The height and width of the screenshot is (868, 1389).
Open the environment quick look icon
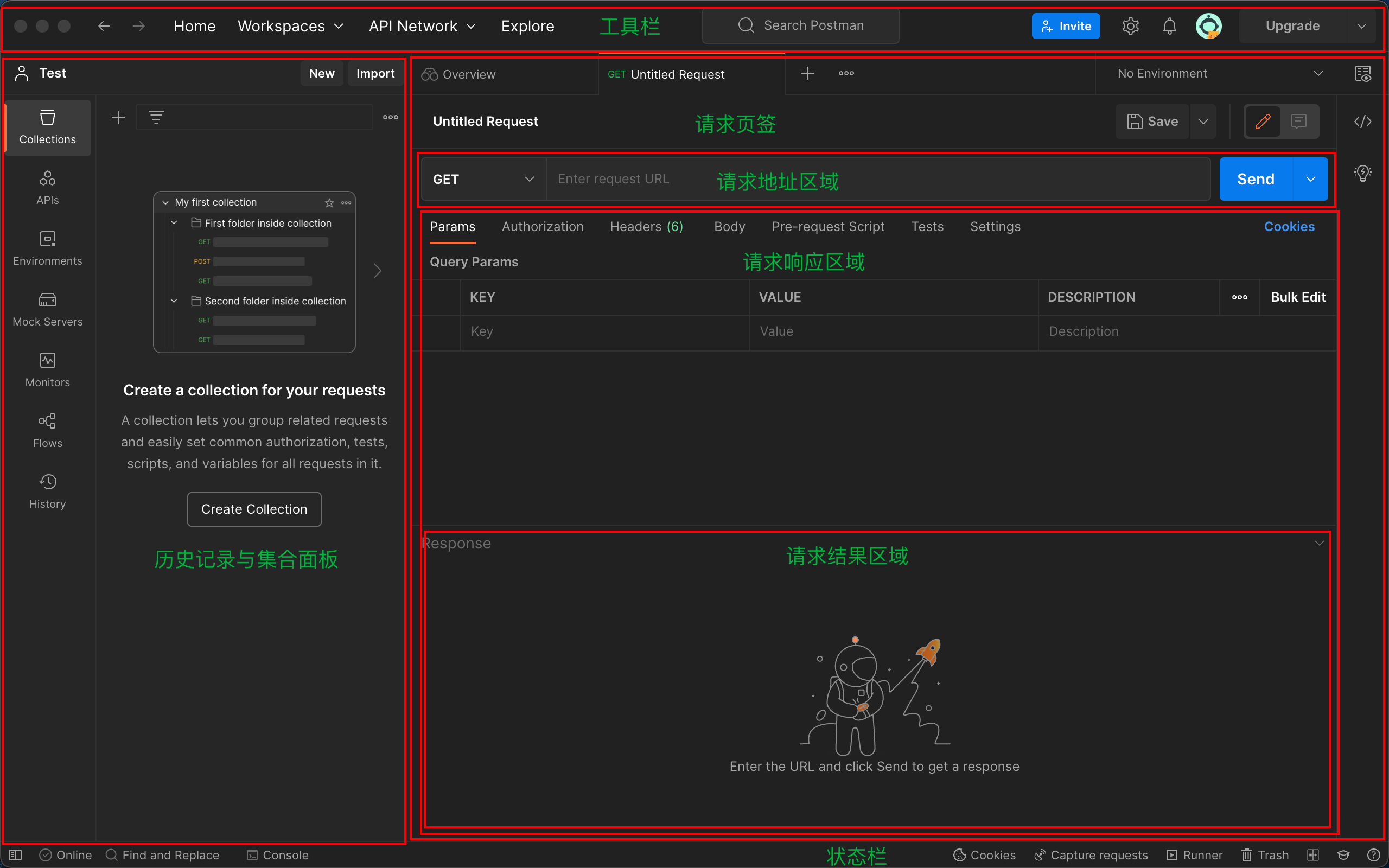(x=1363, y=73)
